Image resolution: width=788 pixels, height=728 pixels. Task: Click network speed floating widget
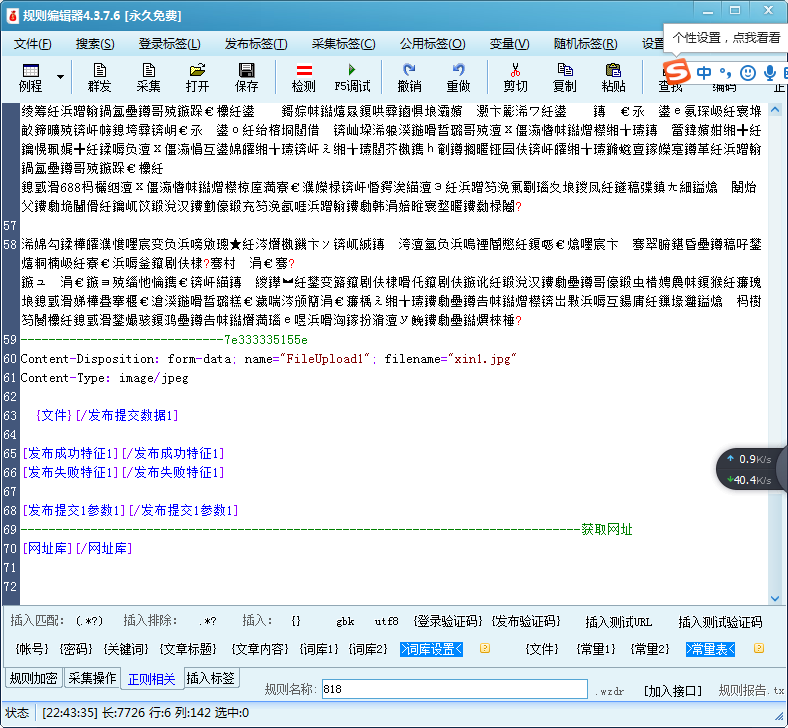[x=752, y=469]
